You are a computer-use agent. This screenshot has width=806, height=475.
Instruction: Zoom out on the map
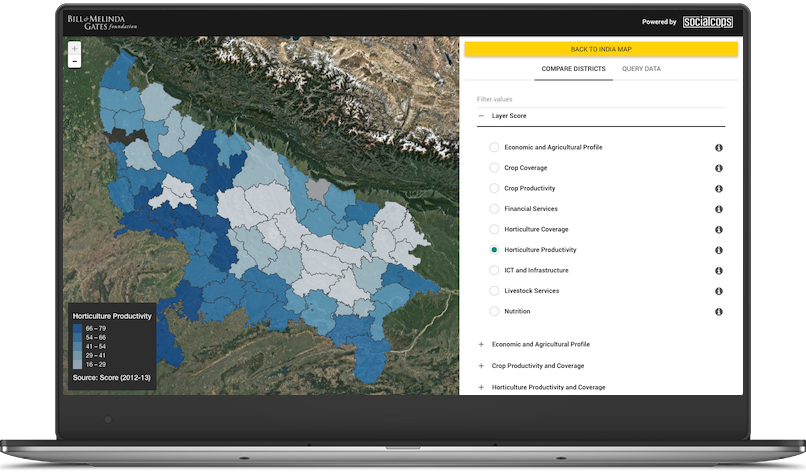(x=75, y=61)
